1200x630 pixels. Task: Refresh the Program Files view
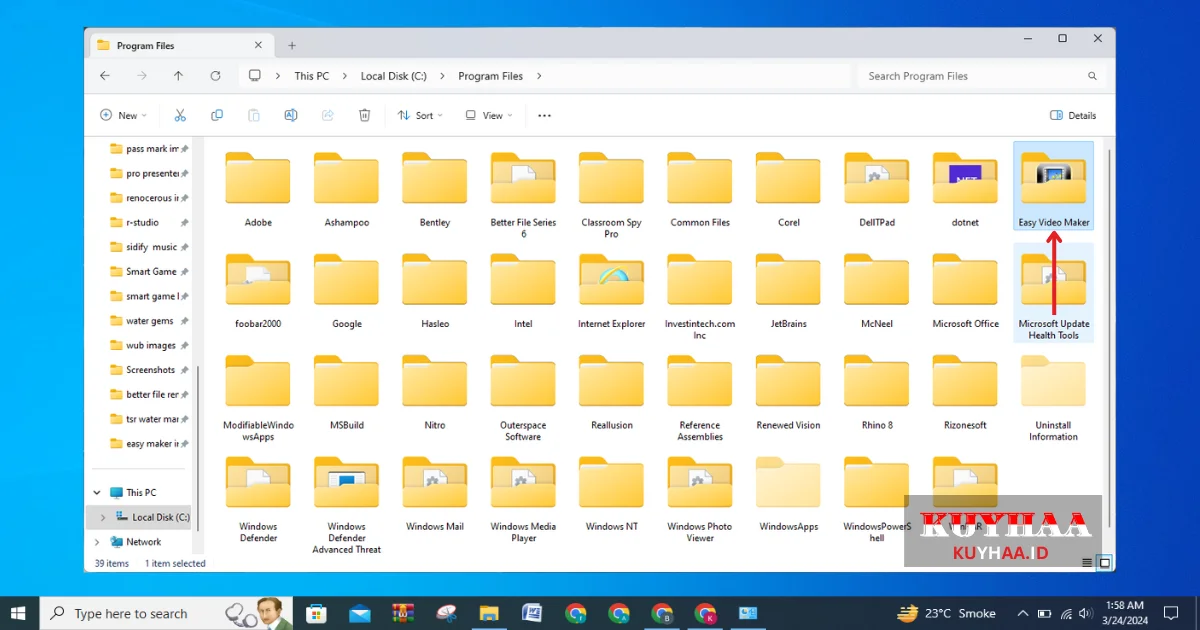pos(215,76)
